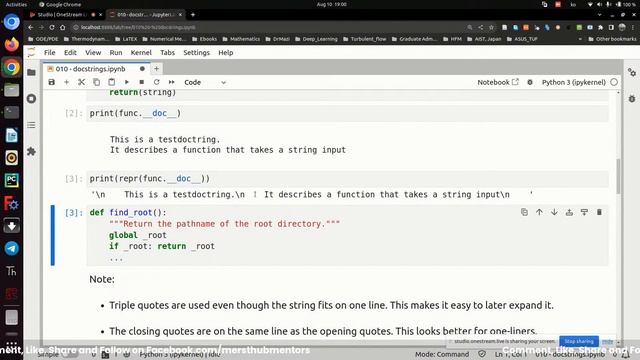
Task: Select the 010 - docstrings.ipynb notebook tab
Action: pos(96,69)
